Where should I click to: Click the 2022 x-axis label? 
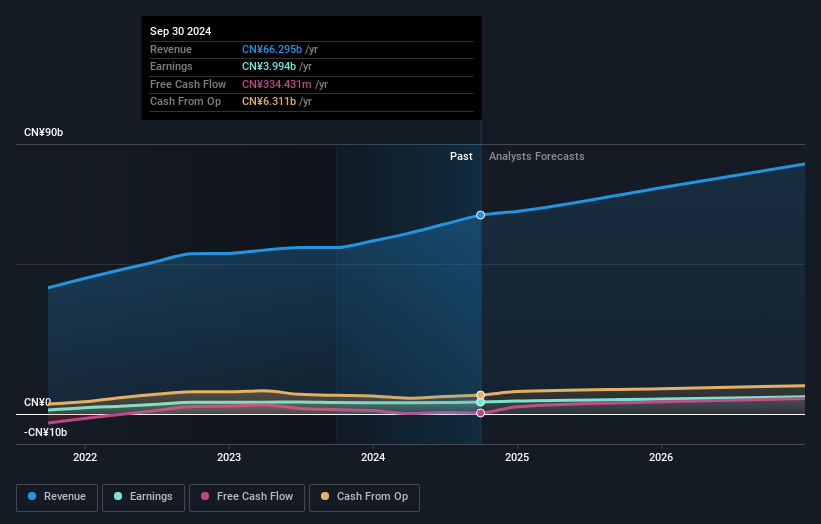(x=85, y=457)
